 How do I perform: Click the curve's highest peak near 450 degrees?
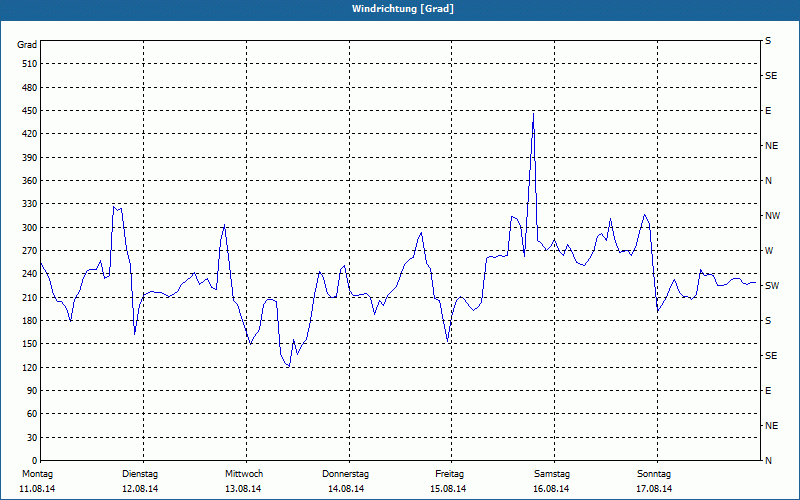533,114
